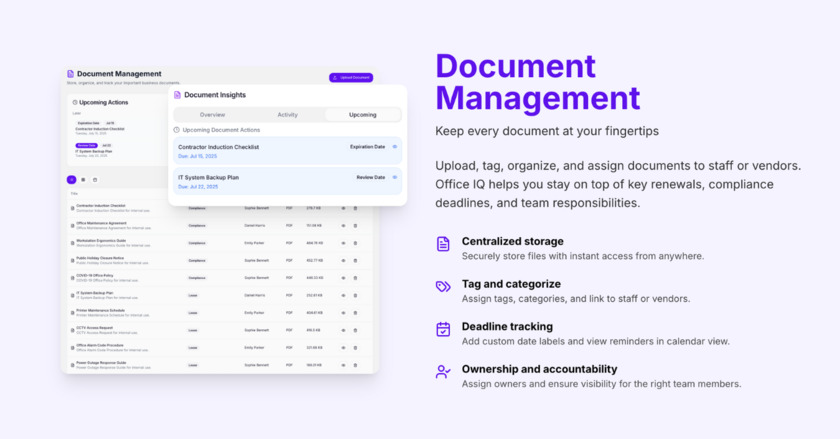Image resolution: width=840 pixels, height=439 pixels.
Task: Preview the Public Holiday Closure Notice
Action: (343, 260)
